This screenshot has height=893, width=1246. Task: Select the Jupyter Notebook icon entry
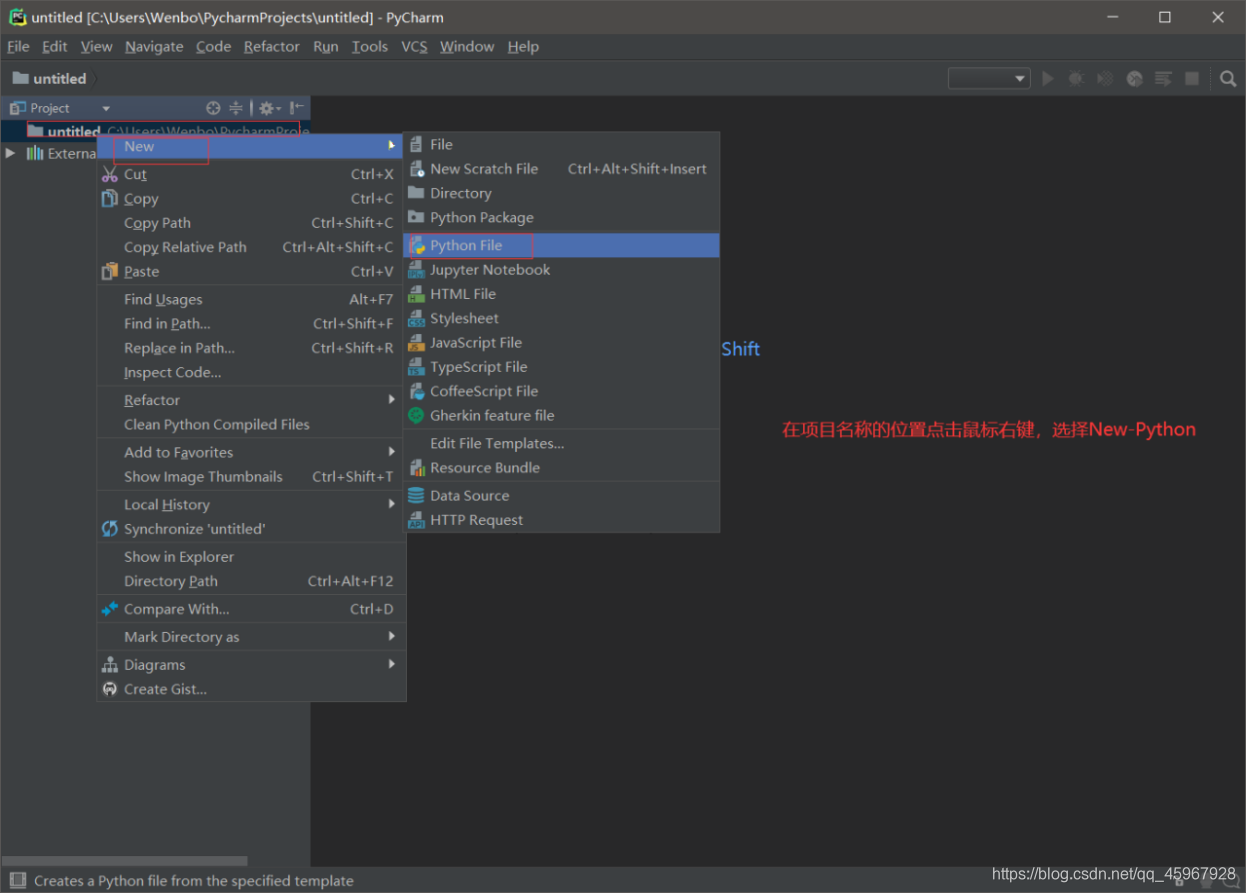(561, 270)
